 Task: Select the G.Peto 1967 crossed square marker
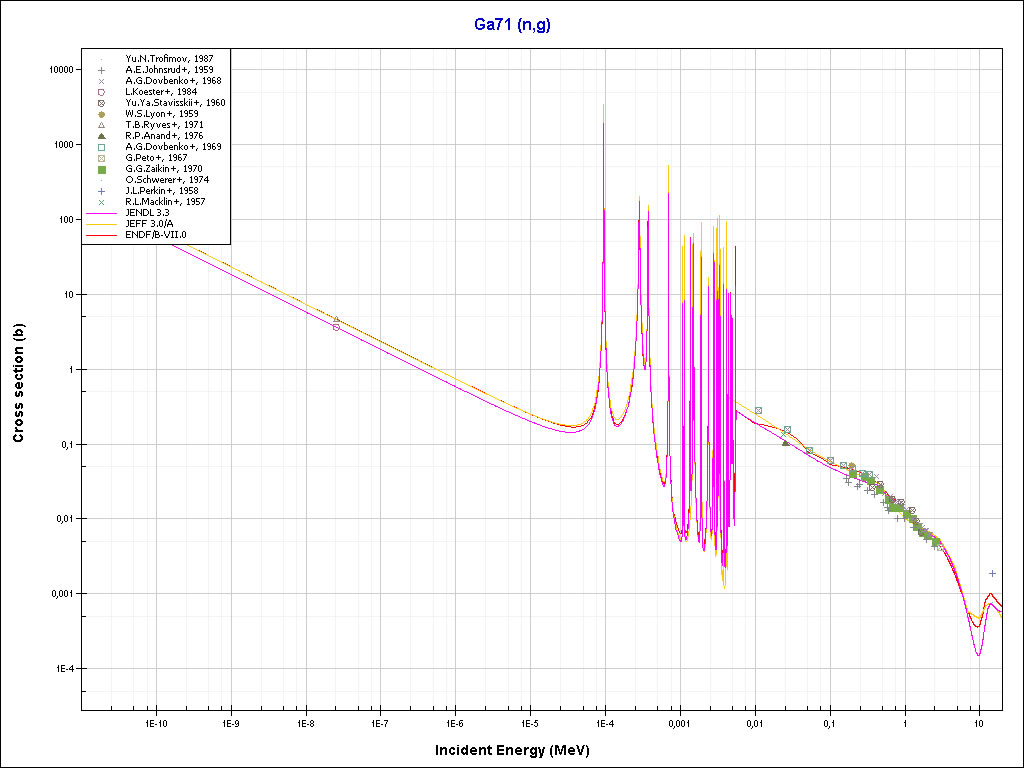[101, 158]
